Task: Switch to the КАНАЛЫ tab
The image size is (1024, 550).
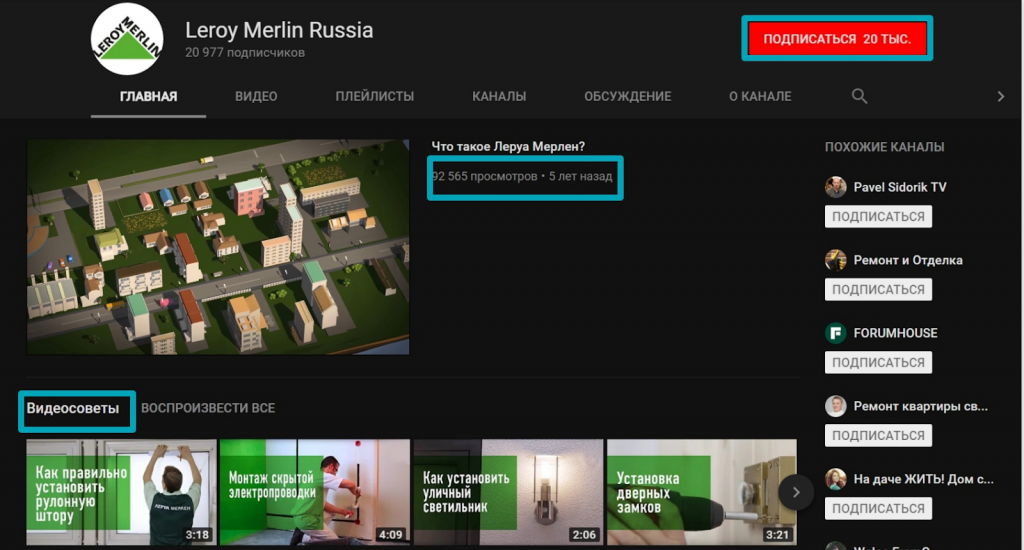Action: pos(499,97)
